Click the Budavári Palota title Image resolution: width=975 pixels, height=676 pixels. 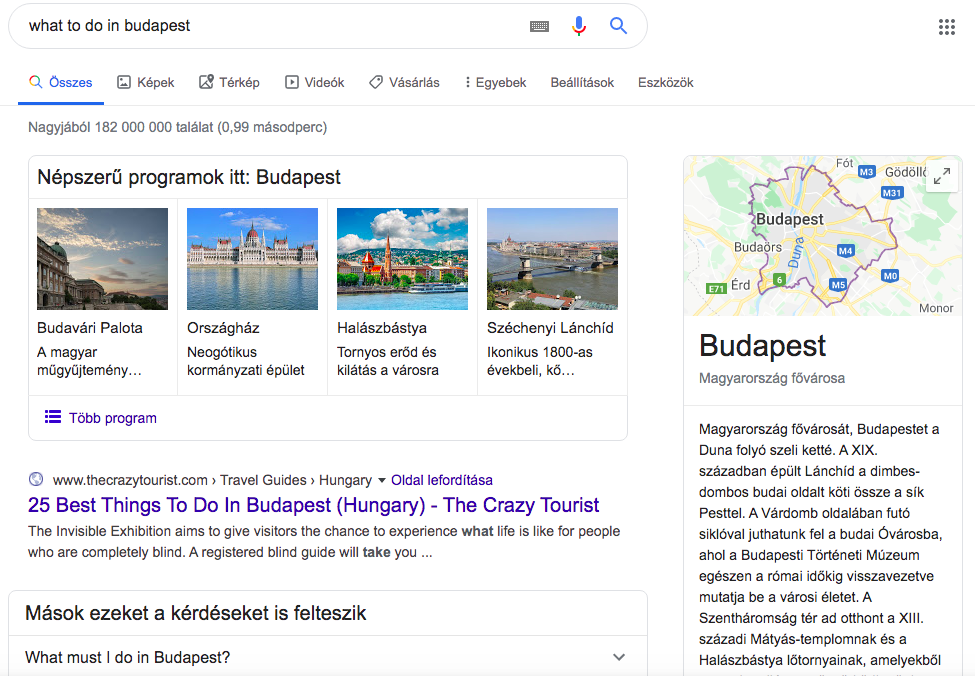(x=90, y=328)
